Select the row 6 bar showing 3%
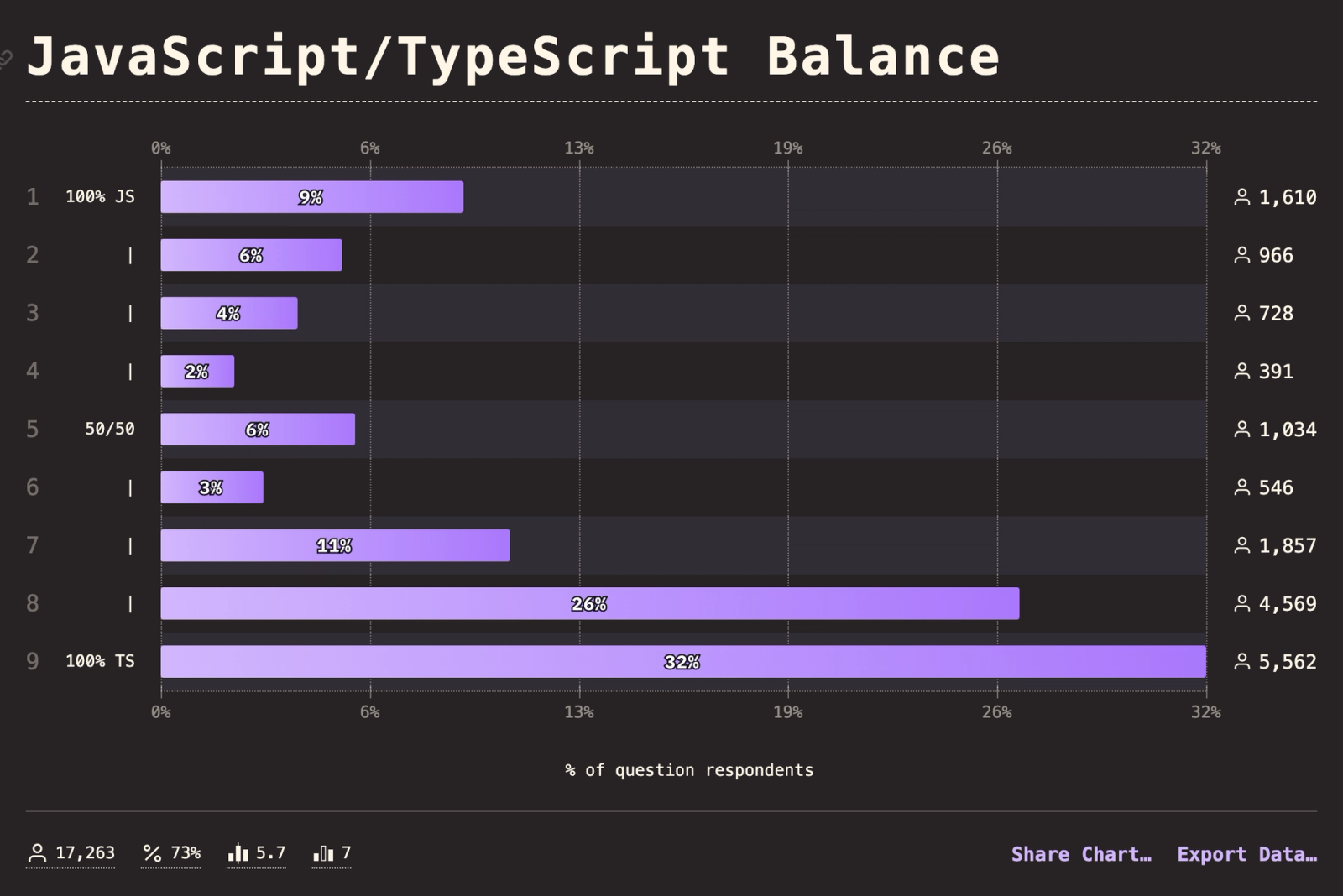1343x896 pixels. pyautogui.click(x=212, y=487)
